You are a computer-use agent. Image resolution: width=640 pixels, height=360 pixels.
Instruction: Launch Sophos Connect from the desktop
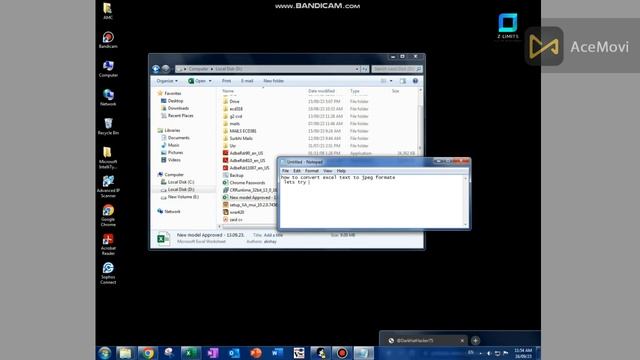click(x=108, y=273)
